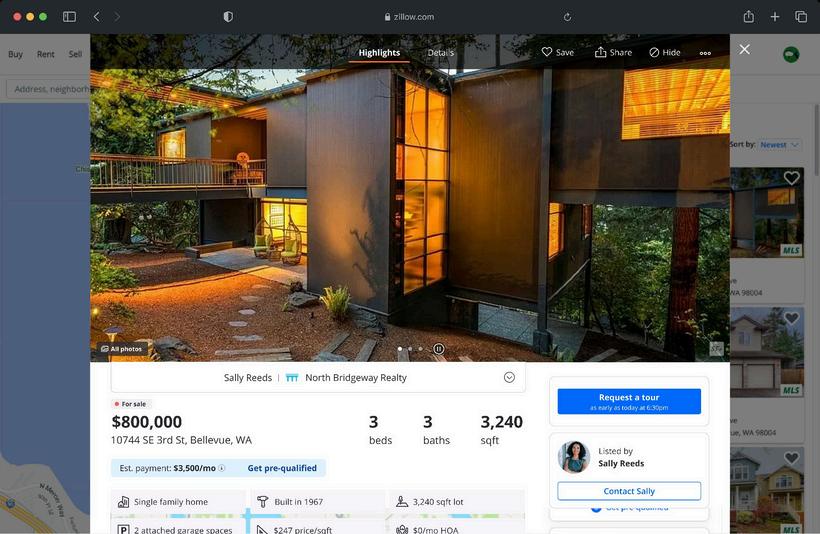This screenshot has width=820, height=534.
Task: Click the Request a tour button
Action: 629,401
